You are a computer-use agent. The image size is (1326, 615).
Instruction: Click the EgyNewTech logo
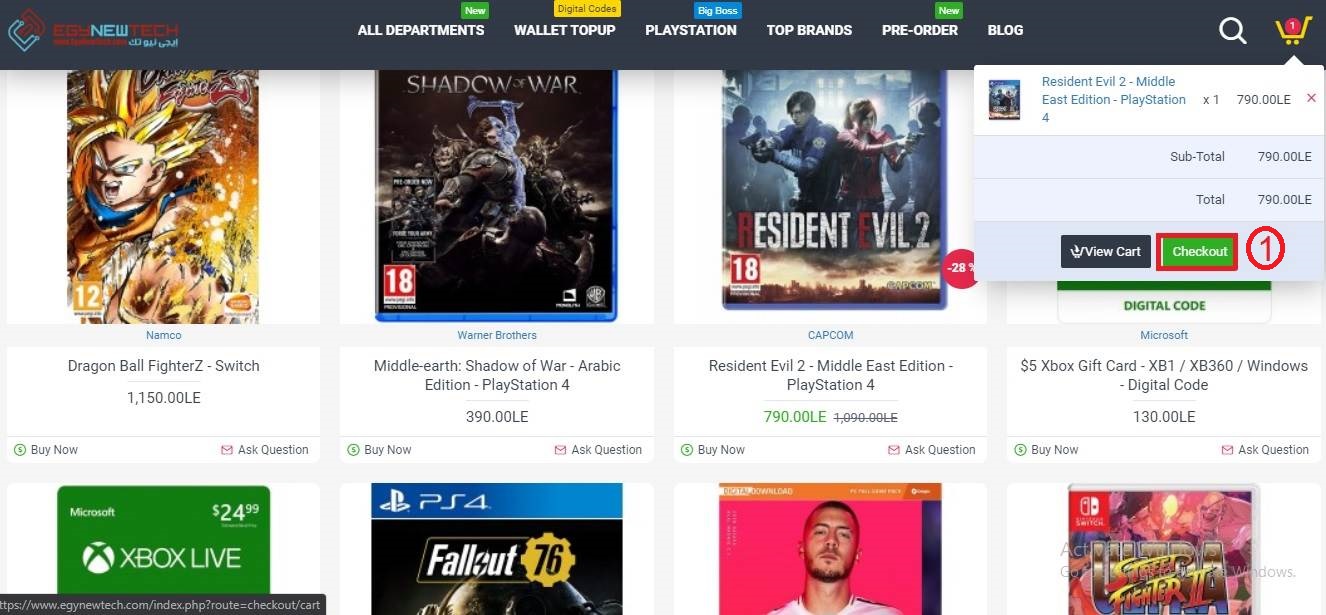click(x=92, y=31)
